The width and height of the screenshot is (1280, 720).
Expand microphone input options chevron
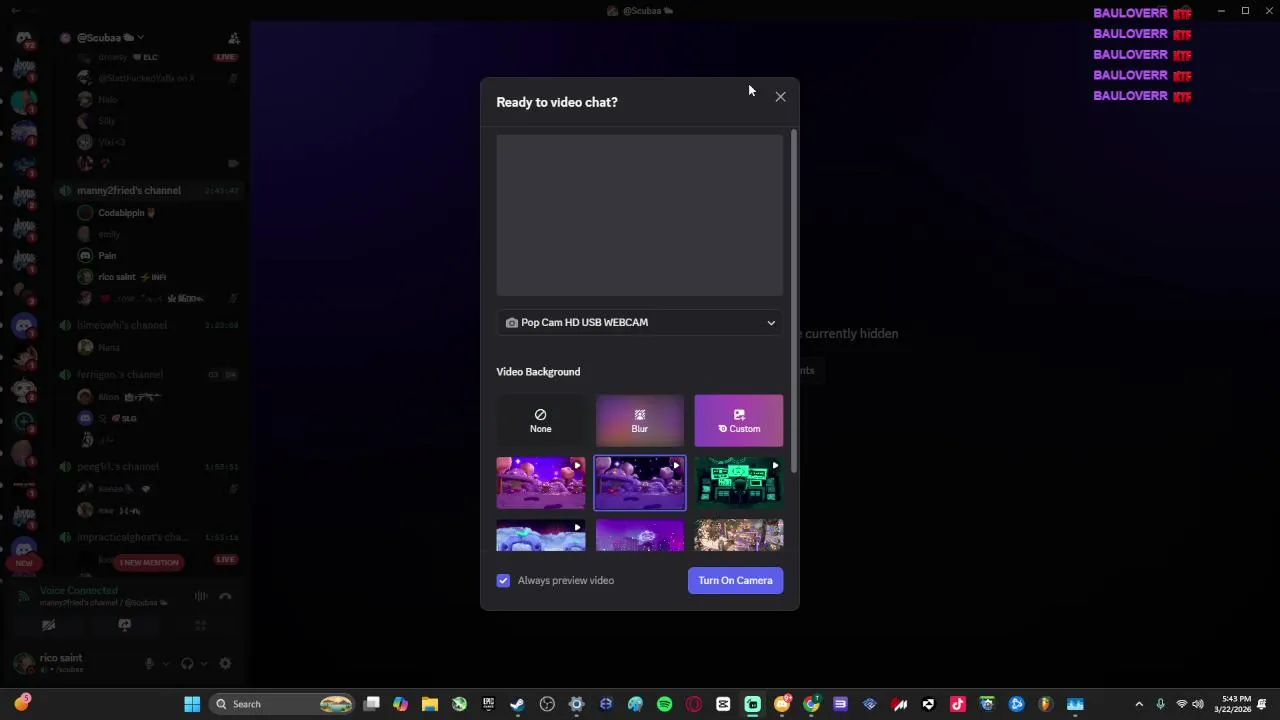coord(165,663)
